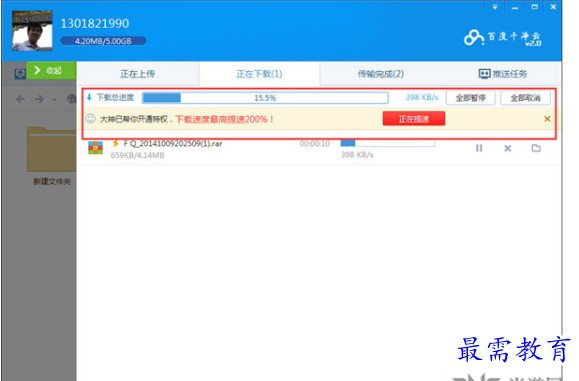Click the 4.20MB/5.00GB storage usage bar

click(103, 41)
